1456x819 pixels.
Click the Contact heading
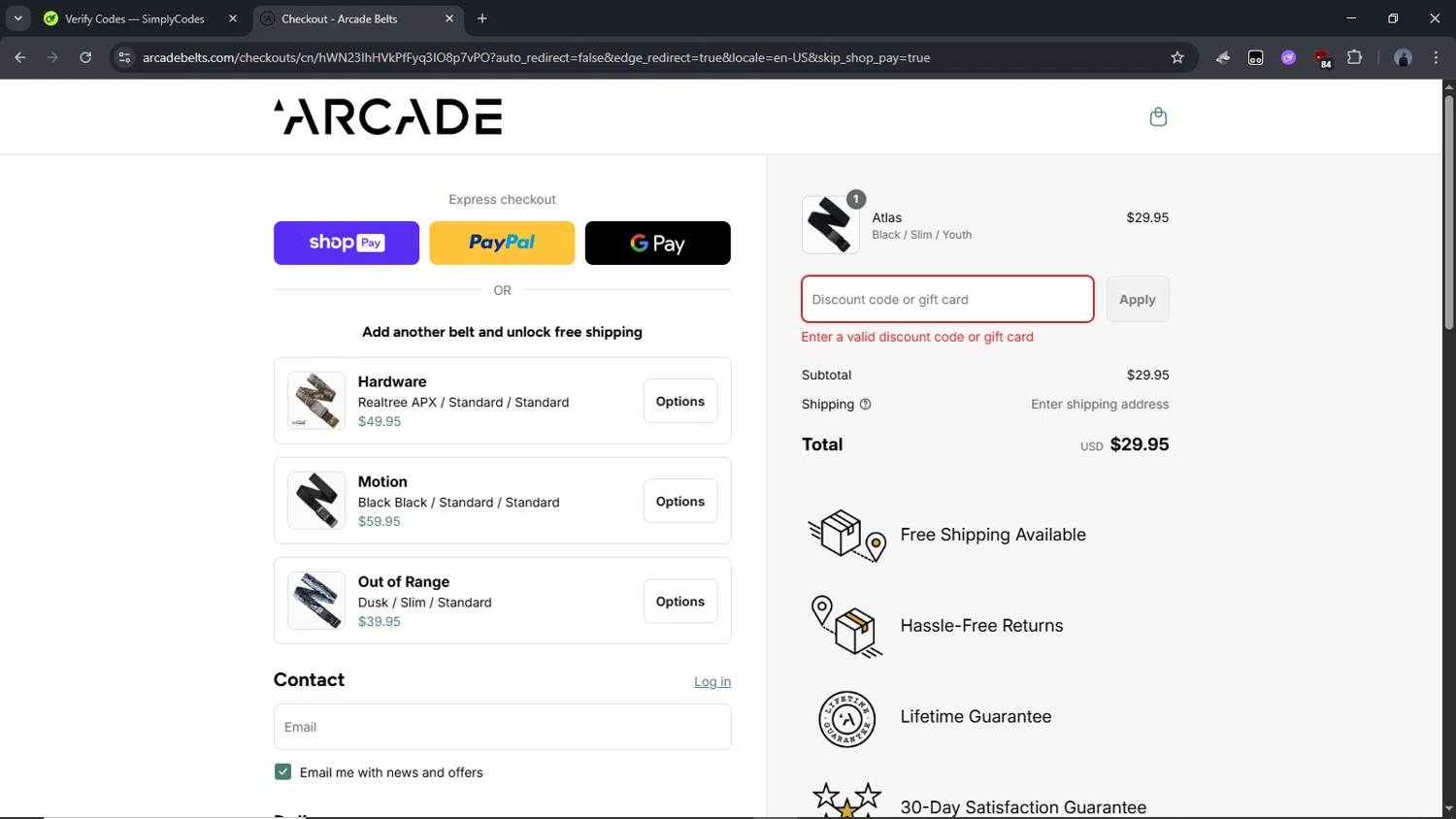coord(309,680)
